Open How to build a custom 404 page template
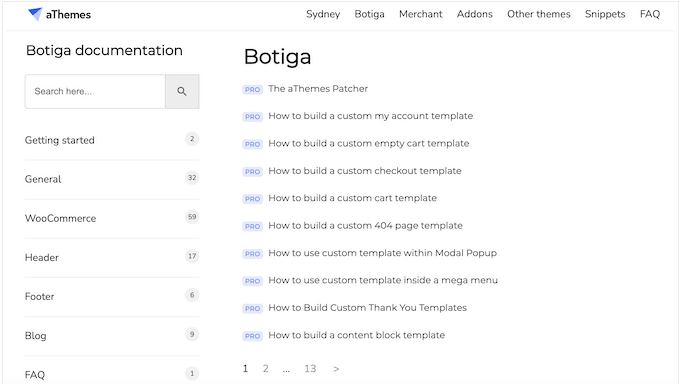 coord(365,226)
